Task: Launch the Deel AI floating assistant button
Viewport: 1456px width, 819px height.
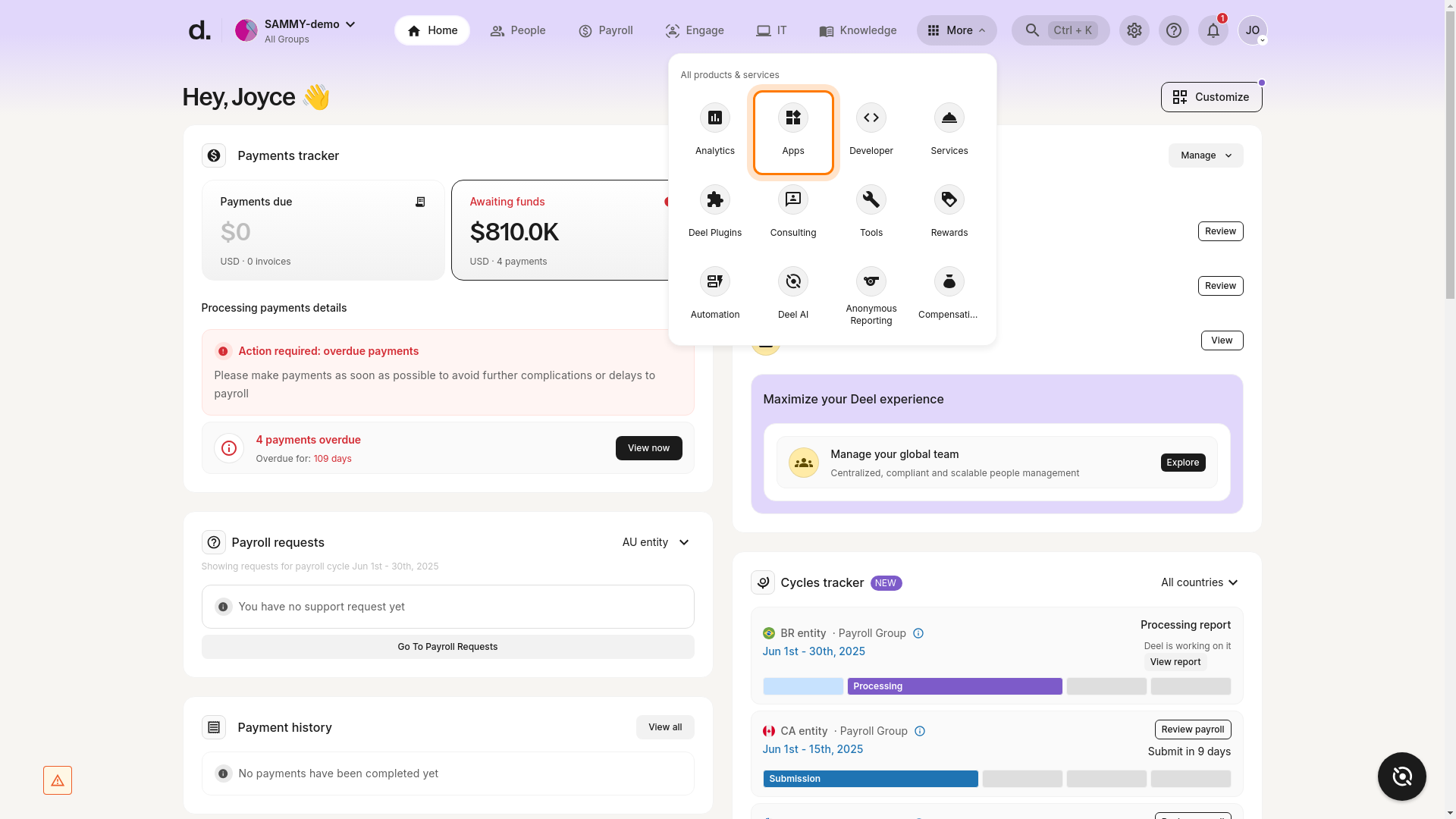Action: [1401, 776]
